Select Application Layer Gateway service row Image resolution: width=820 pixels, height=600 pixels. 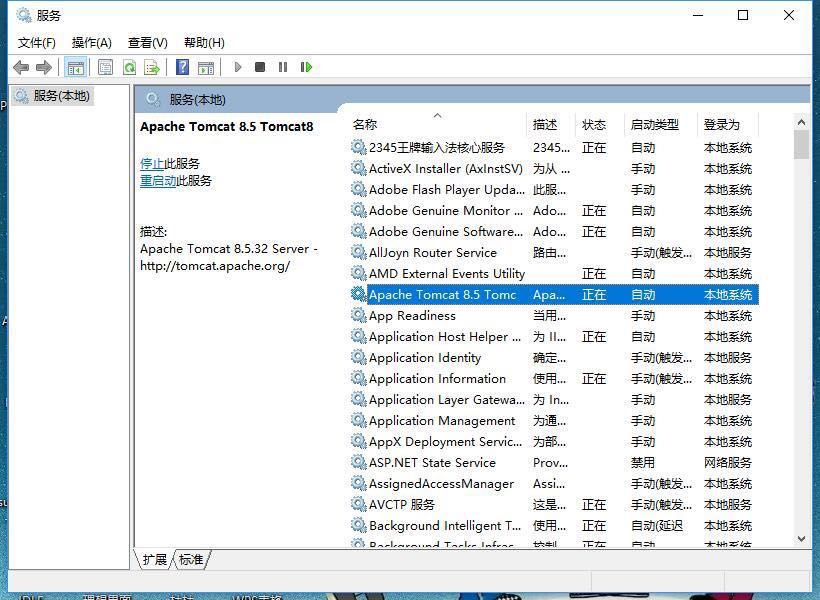[553, 400]
